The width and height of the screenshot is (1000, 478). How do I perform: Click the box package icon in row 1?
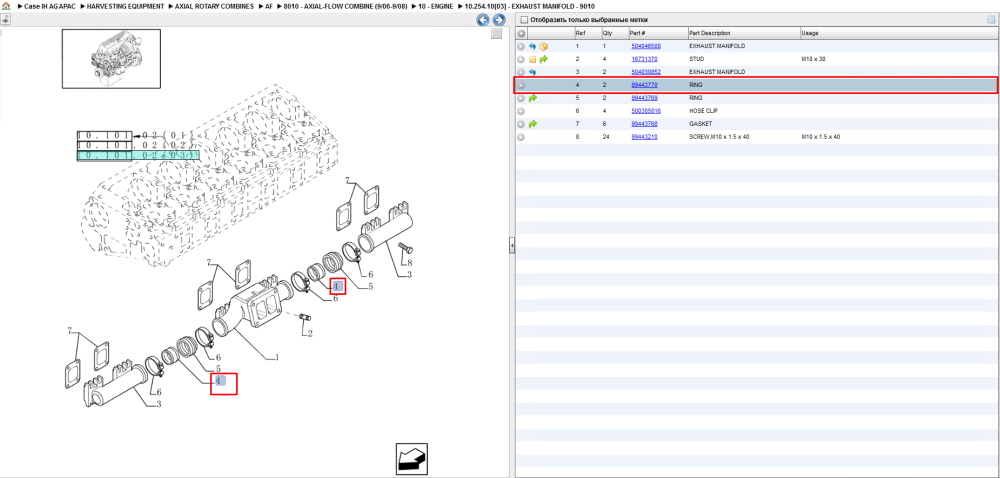coord(543,47)
